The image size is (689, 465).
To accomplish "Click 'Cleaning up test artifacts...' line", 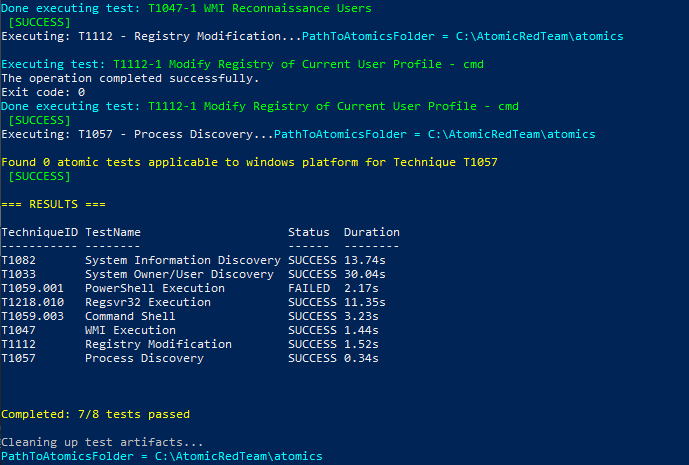I will [102, 442].
